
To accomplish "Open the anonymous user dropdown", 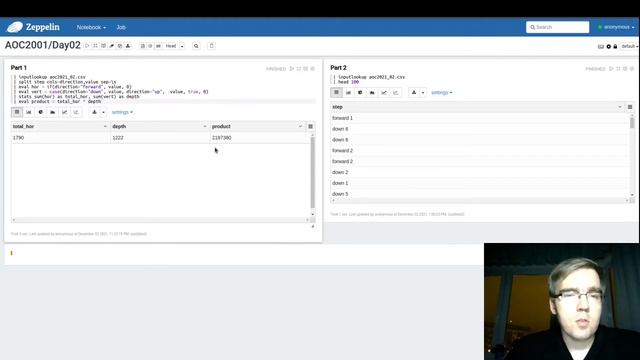I will (x=616, y=27).
